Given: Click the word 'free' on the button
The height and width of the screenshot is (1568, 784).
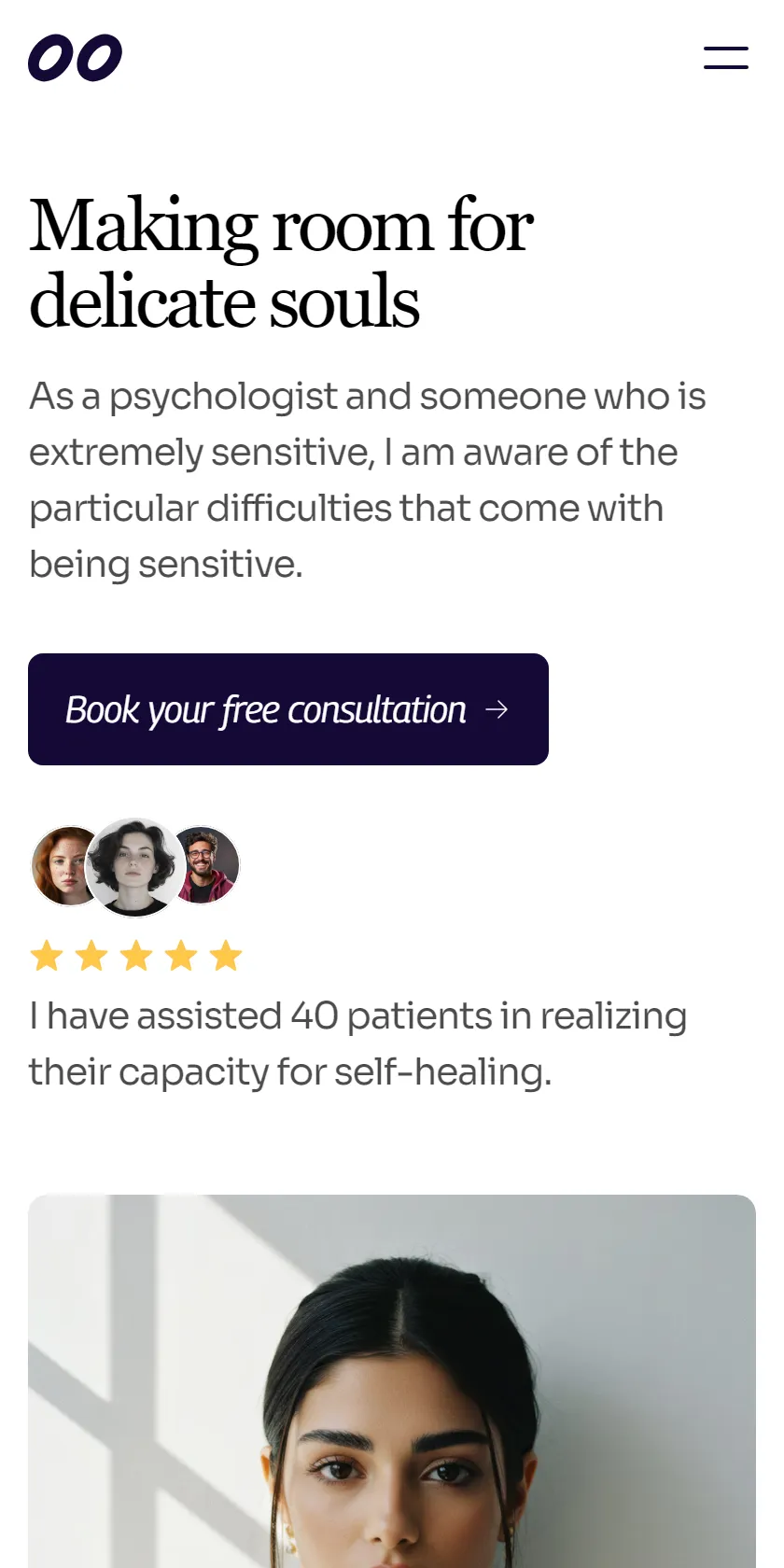Looking at the screenshot, I should coord(250,710).
